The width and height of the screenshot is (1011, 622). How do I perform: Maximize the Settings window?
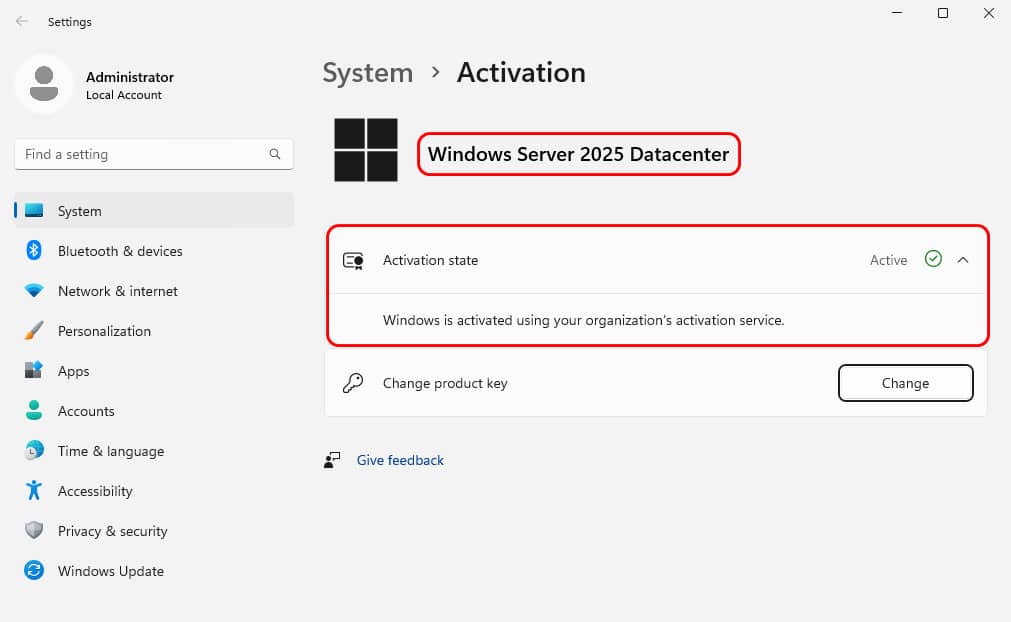coord(943,13)
